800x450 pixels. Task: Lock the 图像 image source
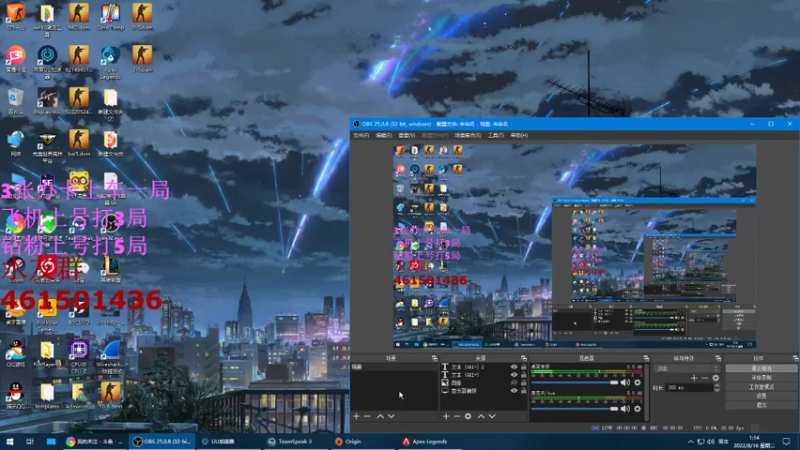(523, 383)
